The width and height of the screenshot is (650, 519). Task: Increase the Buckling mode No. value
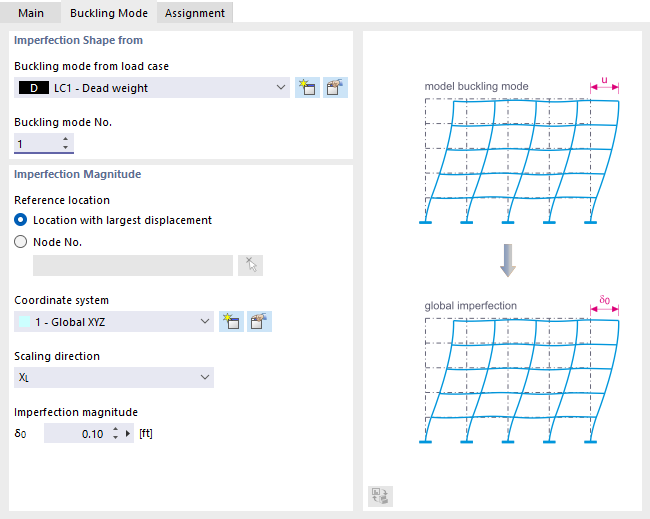coord(66,139)
